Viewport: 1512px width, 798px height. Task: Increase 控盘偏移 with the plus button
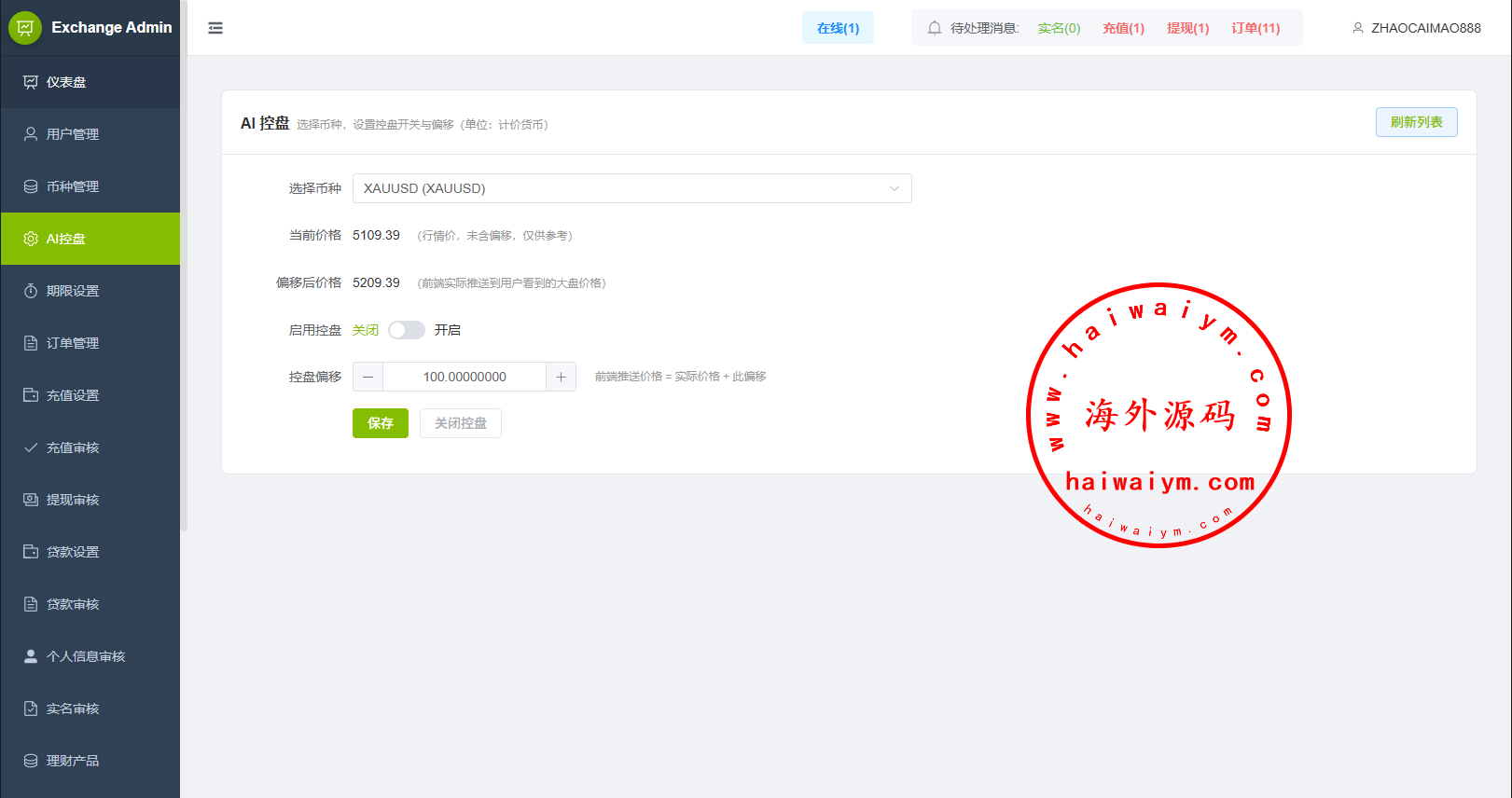pos(561,377)
